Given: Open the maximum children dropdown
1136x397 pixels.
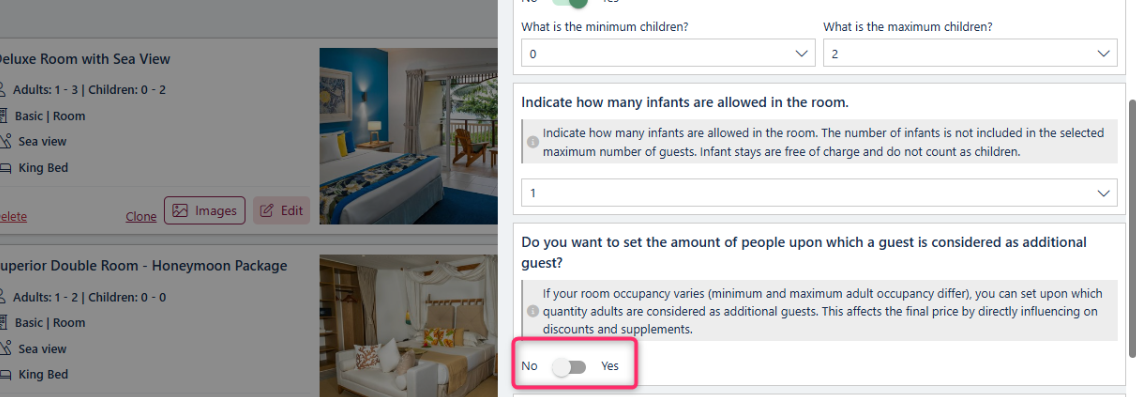Looking at the screenshot, I should click(970, 54).
